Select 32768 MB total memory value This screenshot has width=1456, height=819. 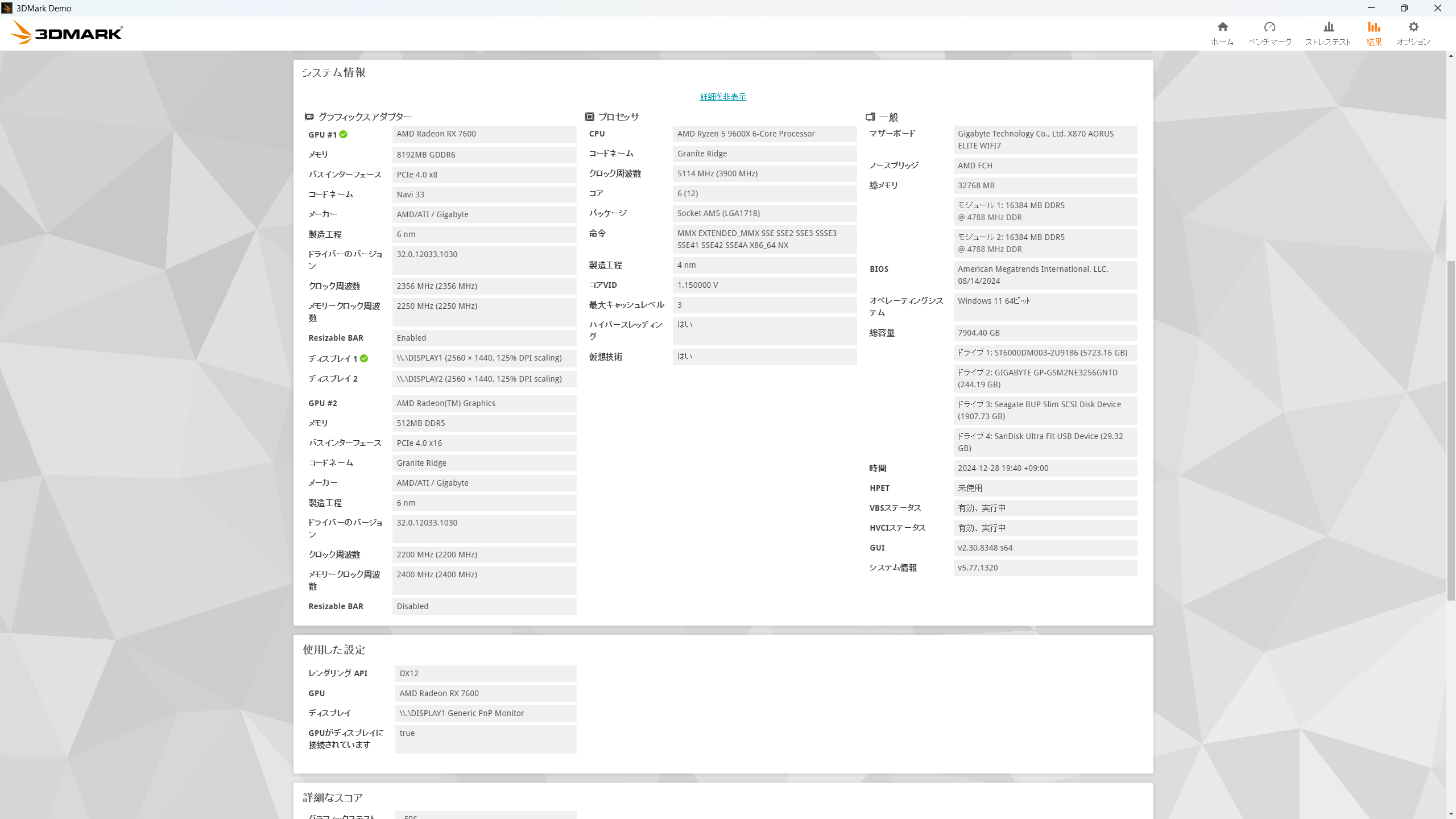[x=1045, y=185]
